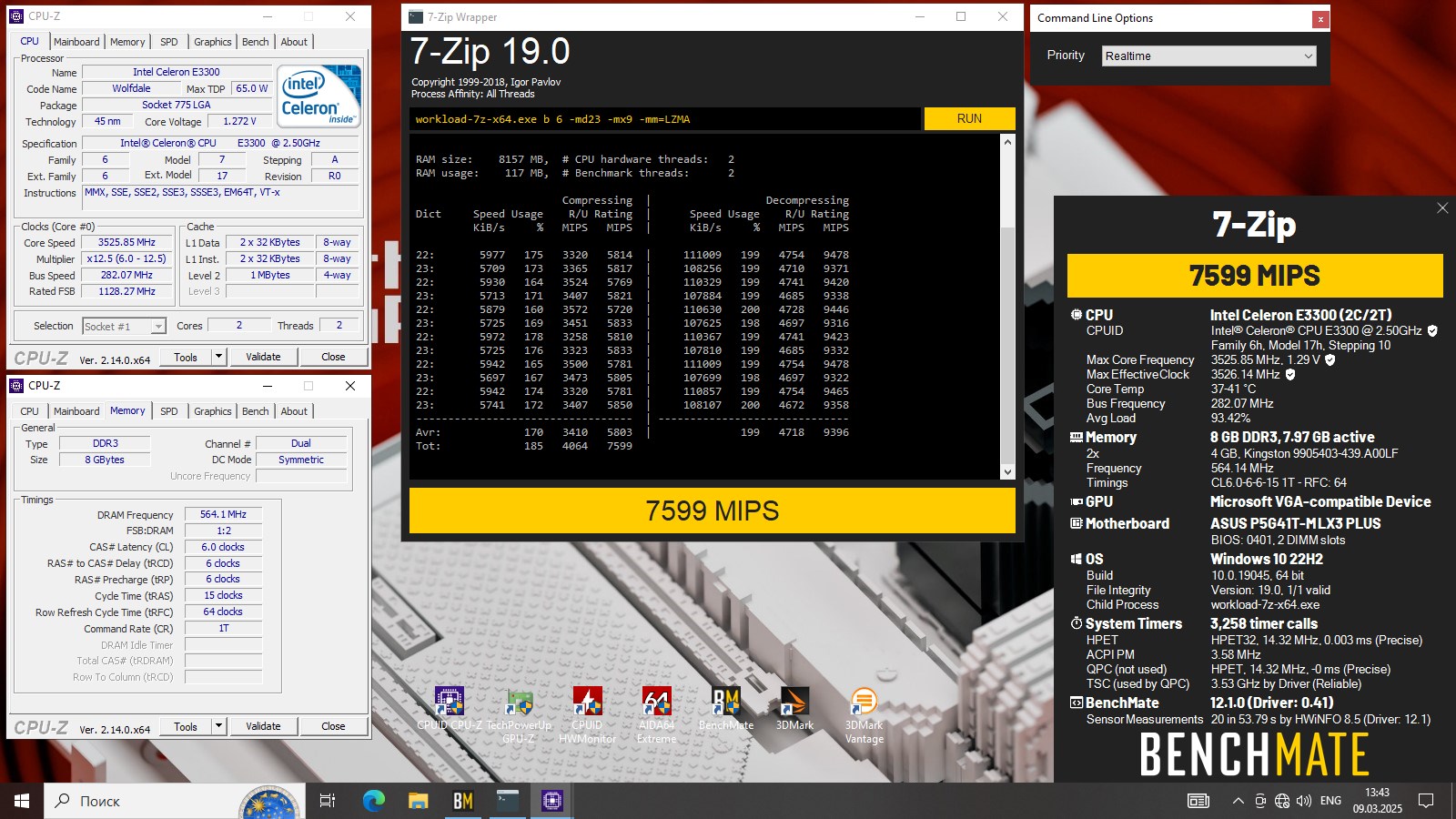The width and height of the screenshot is (1456, 819).
Task: Click the Windows Start button
Action: coord(22,801)
